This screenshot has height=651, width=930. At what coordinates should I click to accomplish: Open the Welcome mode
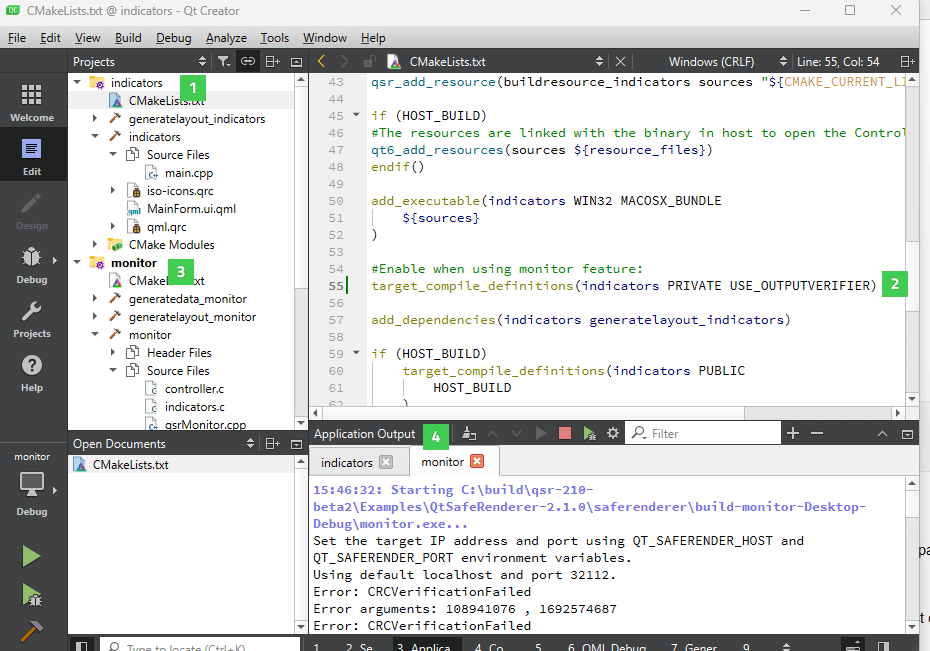point(31,103)
